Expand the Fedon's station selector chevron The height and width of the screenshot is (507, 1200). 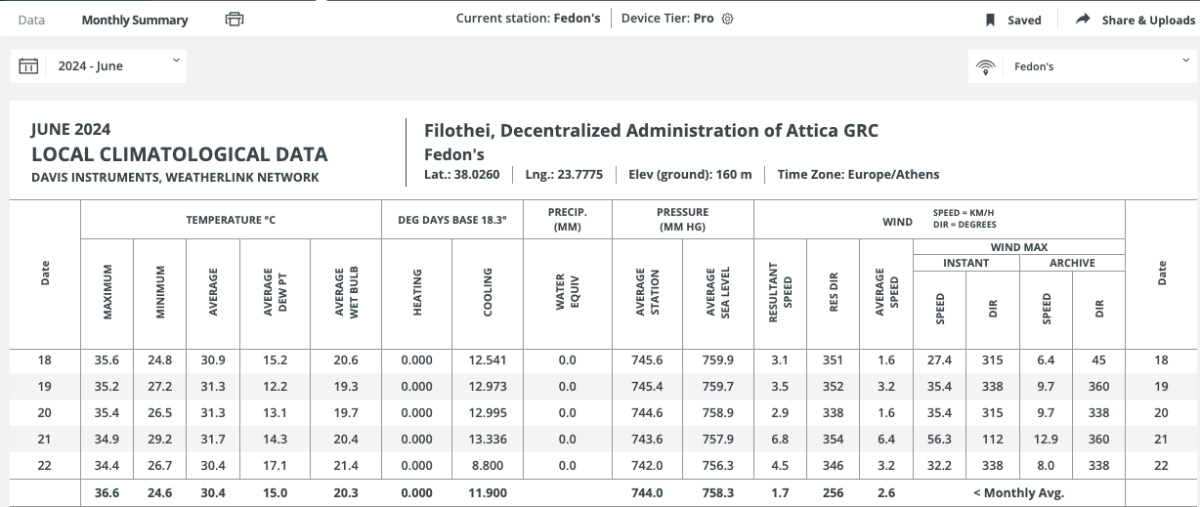click(1185, 62)
